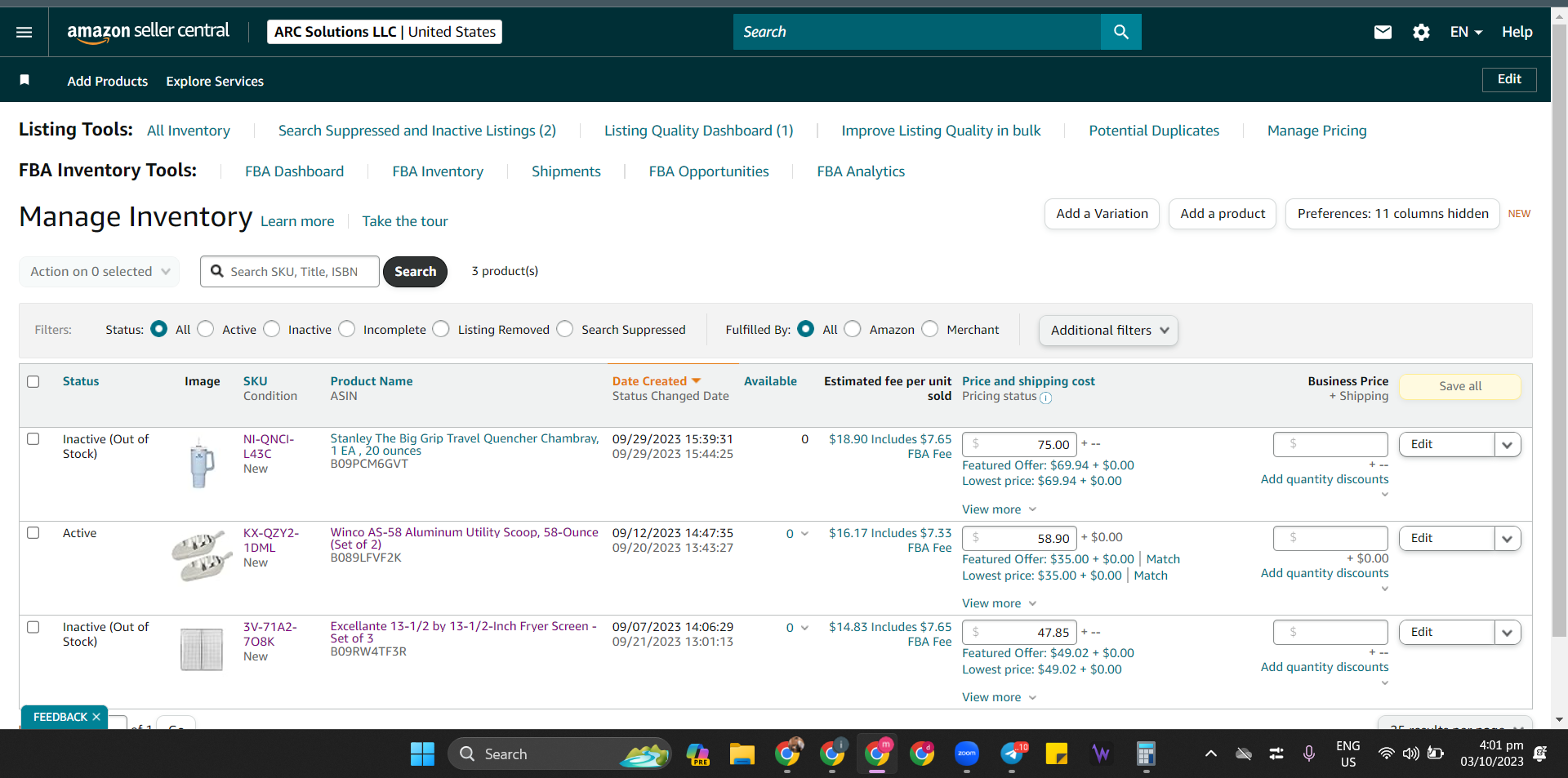1568x778 pixels.
Task: Check the Stanley Travel Quencher row checkbox
Action: pyautogui.click(x=33, y=439)
